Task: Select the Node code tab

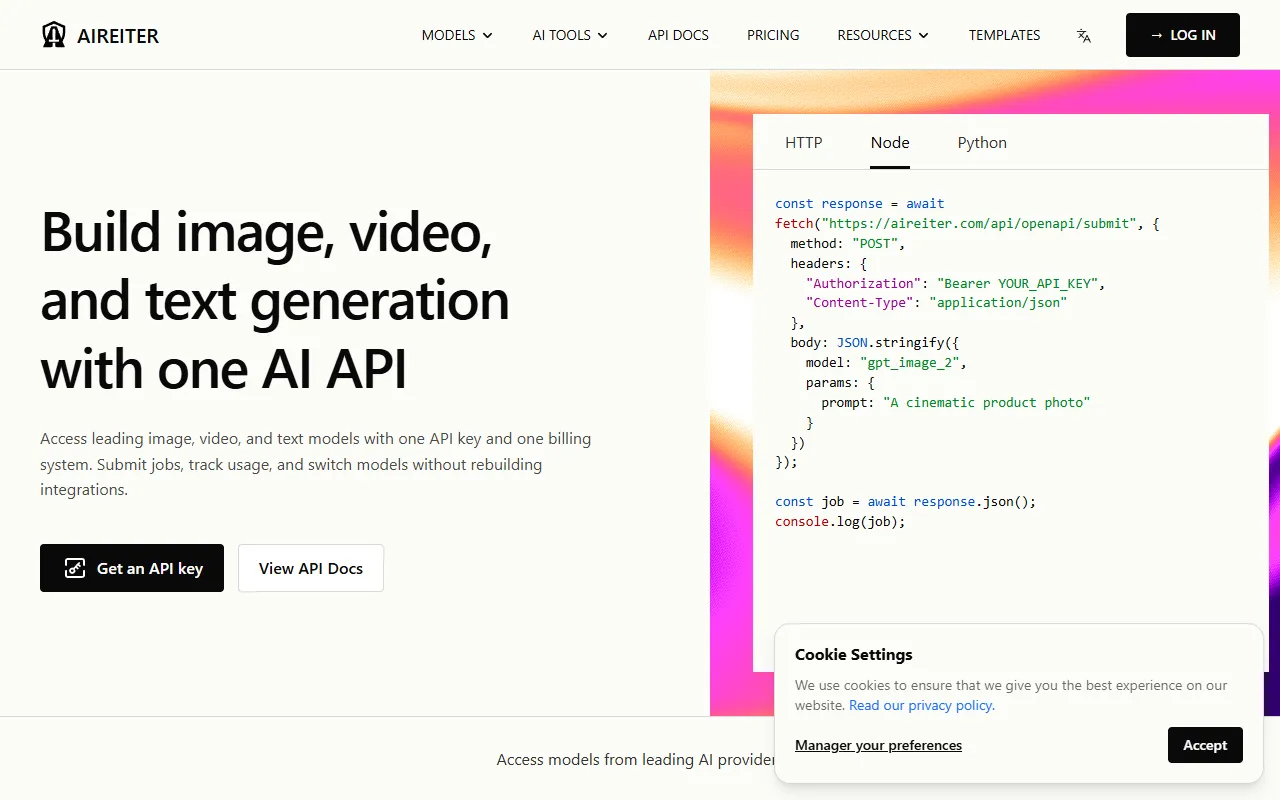Action: coord(890,142)
